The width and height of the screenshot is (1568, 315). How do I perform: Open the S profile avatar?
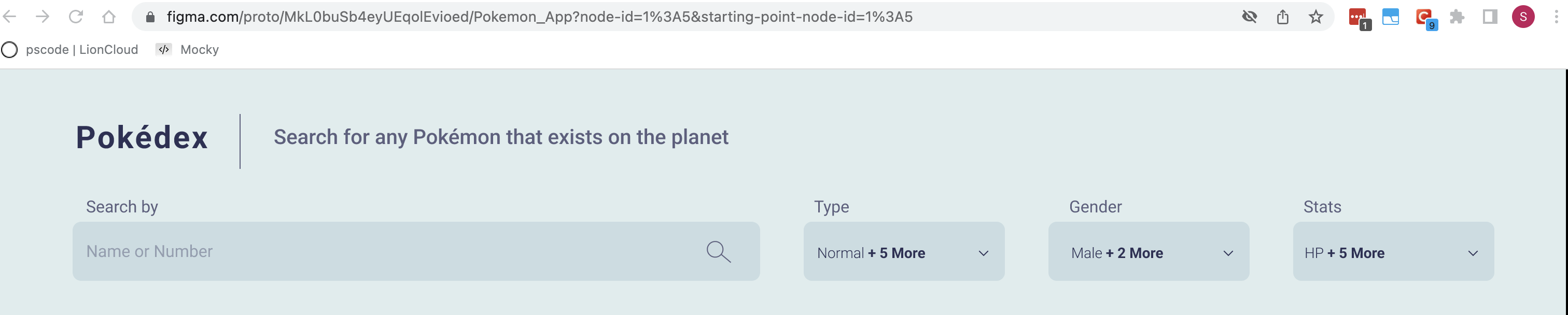coord(1523,17)
